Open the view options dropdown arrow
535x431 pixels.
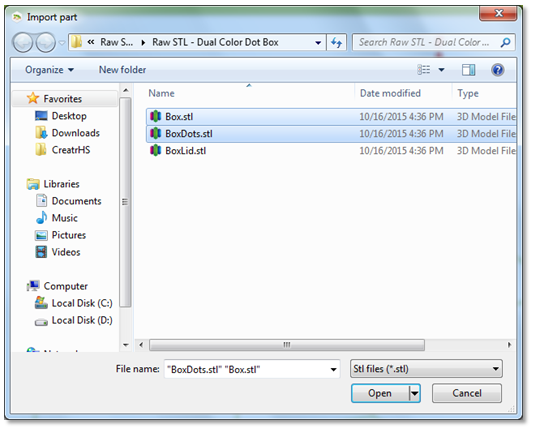point(442,70)
